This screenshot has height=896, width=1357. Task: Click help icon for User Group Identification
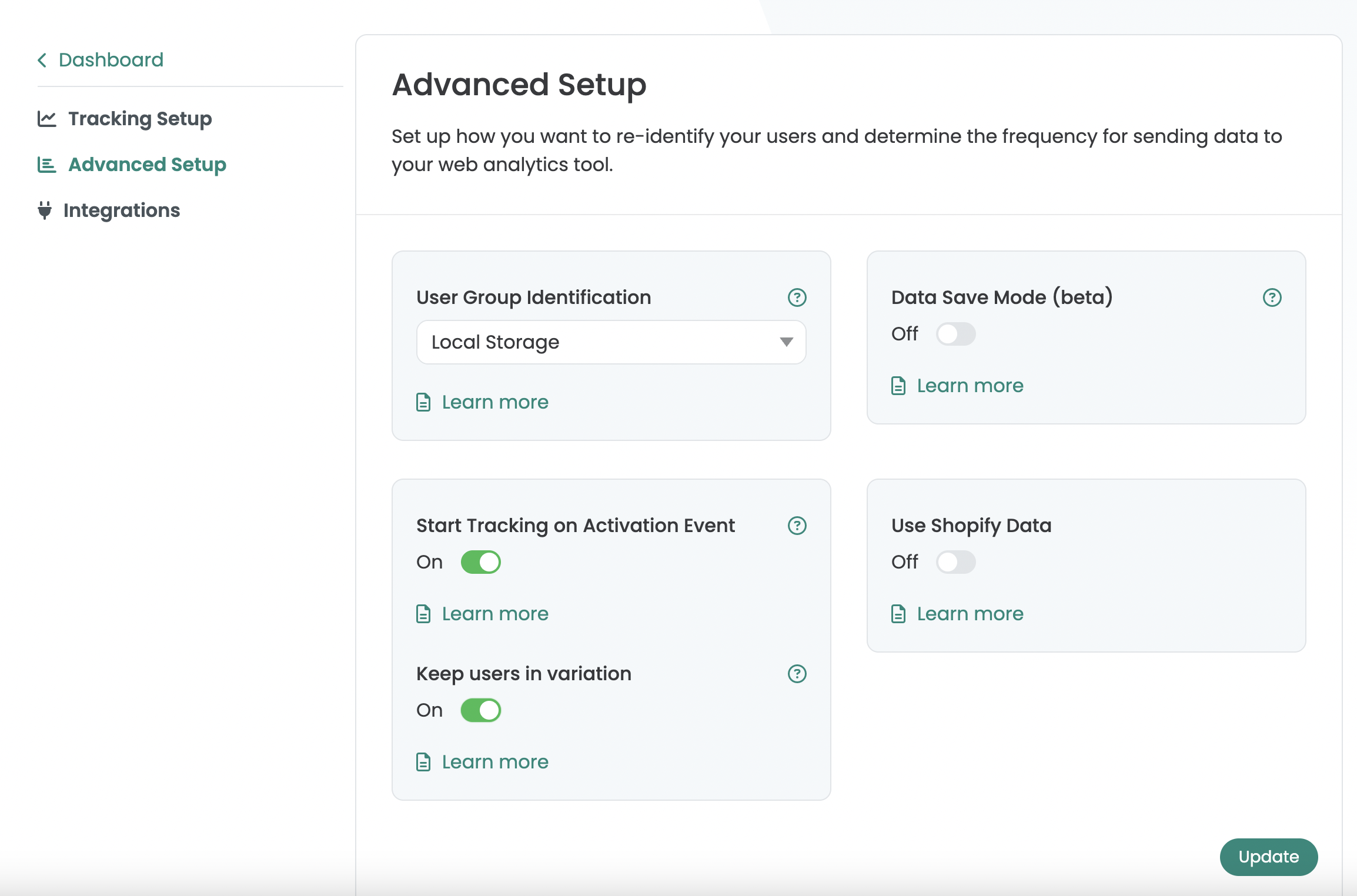[797, 297]
